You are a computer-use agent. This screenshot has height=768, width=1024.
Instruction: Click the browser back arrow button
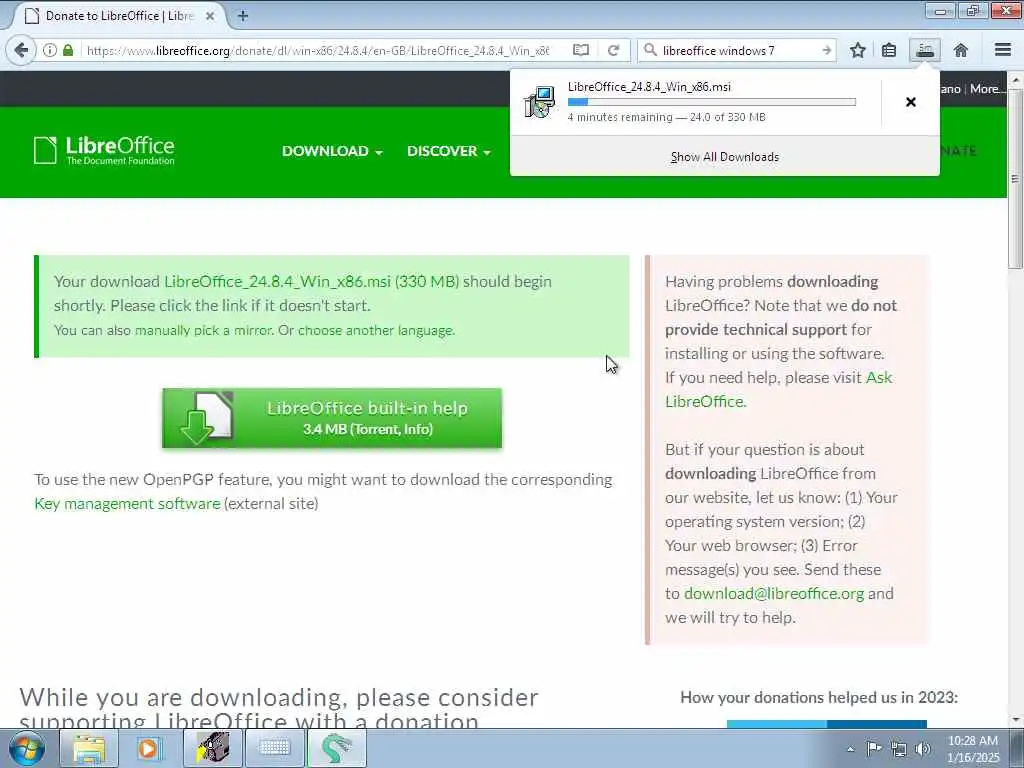(21, 50)
